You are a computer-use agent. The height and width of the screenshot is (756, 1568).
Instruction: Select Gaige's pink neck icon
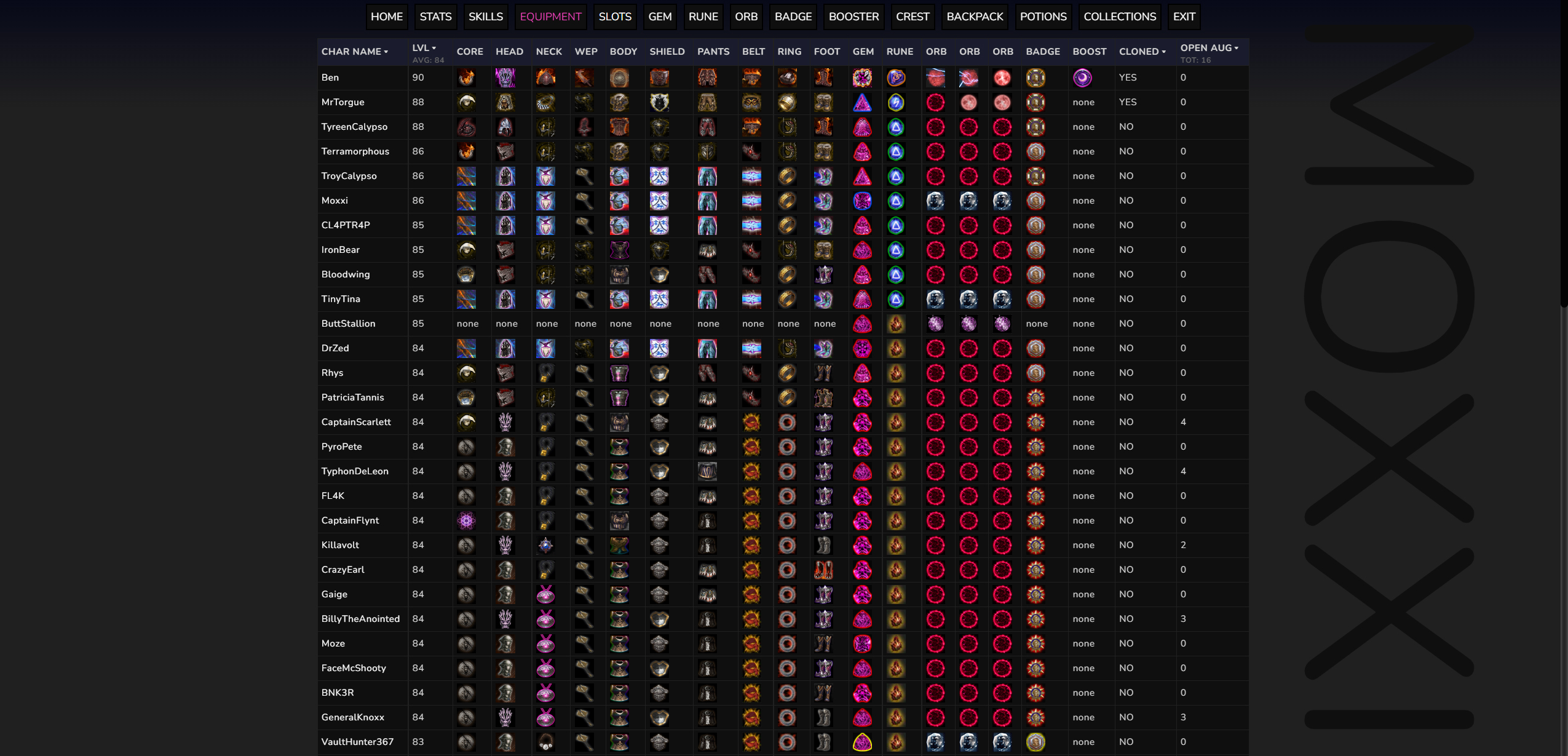545,594
